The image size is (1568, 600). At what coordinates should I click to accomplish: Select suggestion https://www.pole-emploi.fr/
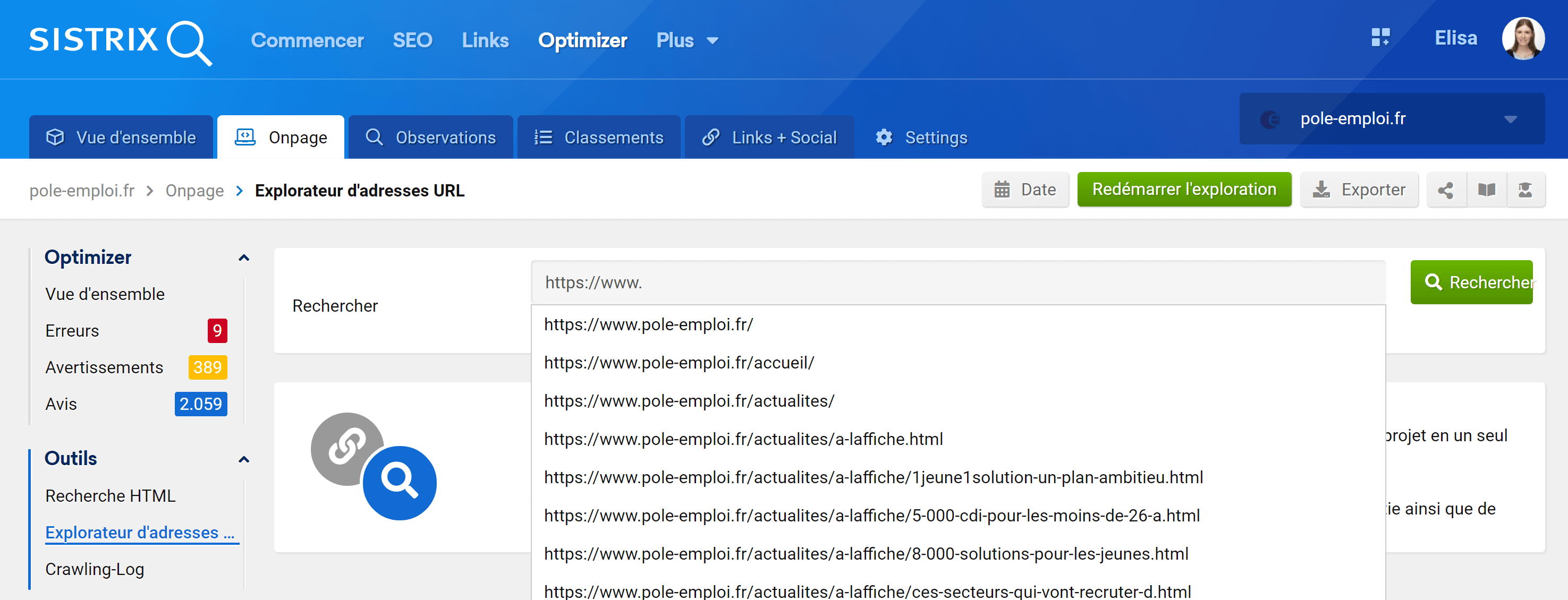958,324
